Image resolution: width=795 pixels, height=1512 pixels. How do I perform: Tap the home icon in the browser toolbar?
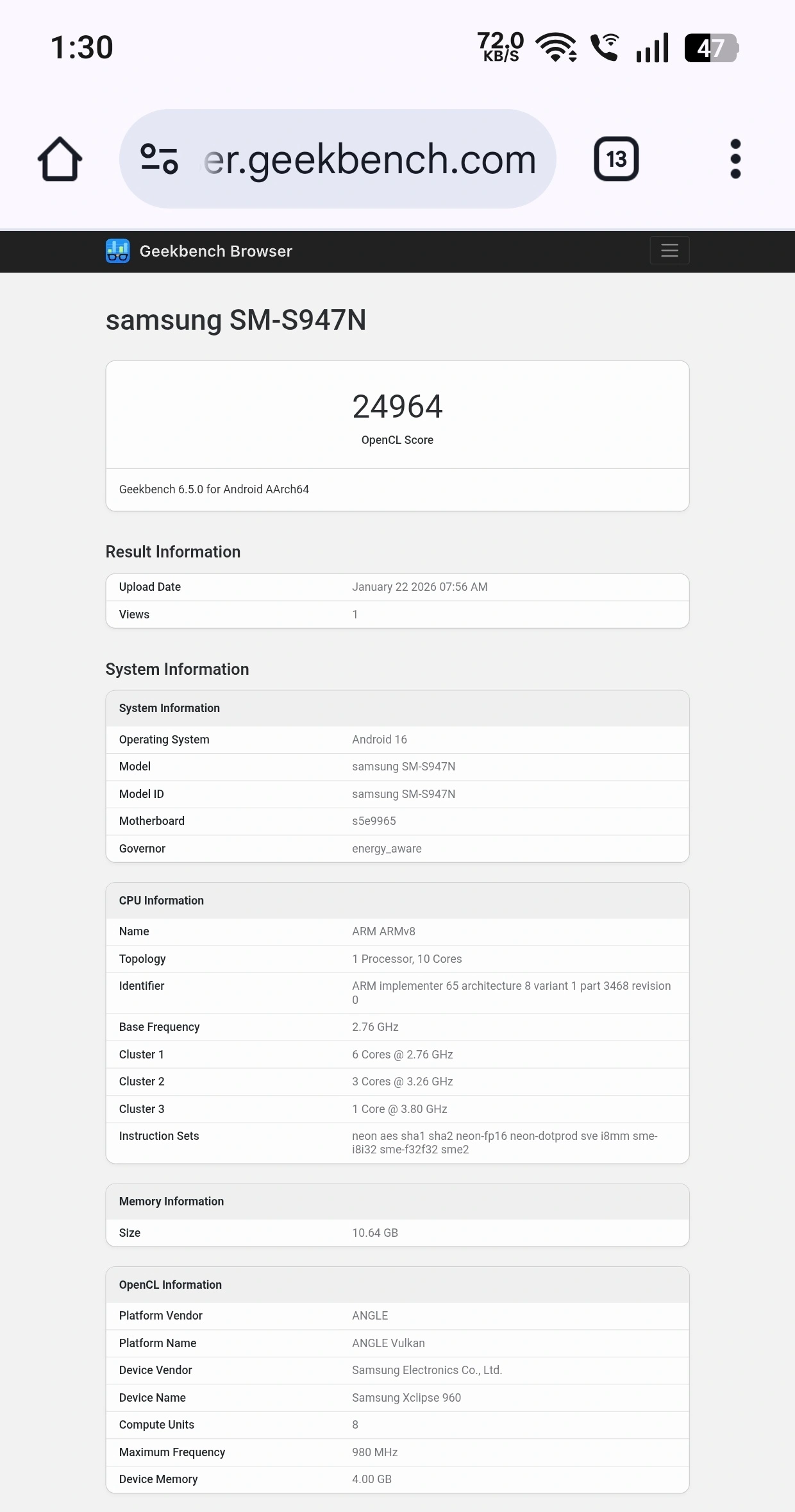(x=60, y=158)
